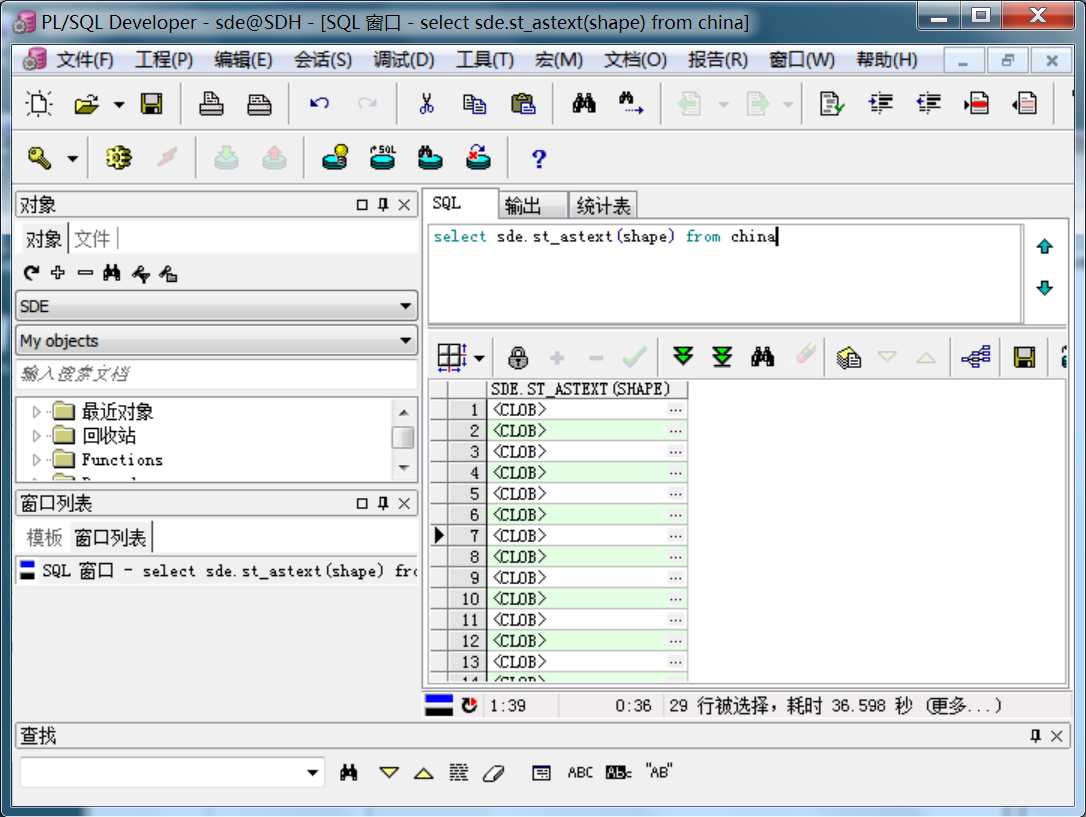Open the 工具(T) menu

[484, 60]
